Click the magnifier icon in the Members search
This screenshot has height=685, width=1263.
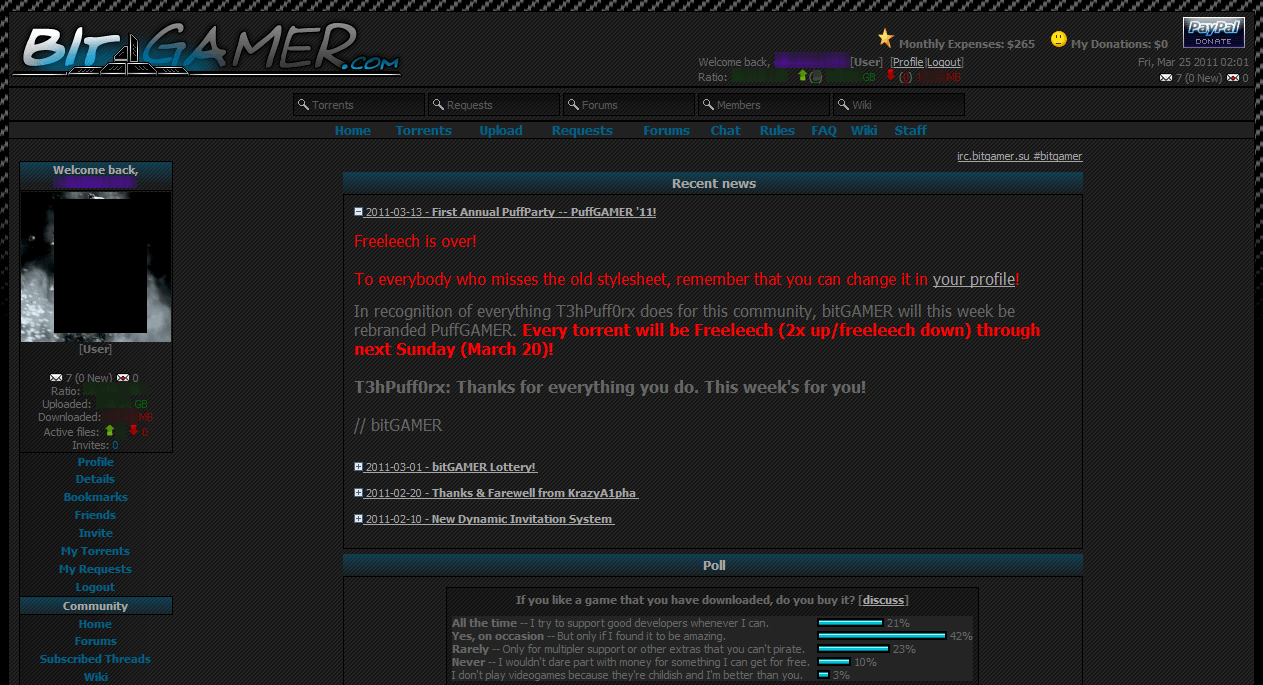tap(708, 104)
